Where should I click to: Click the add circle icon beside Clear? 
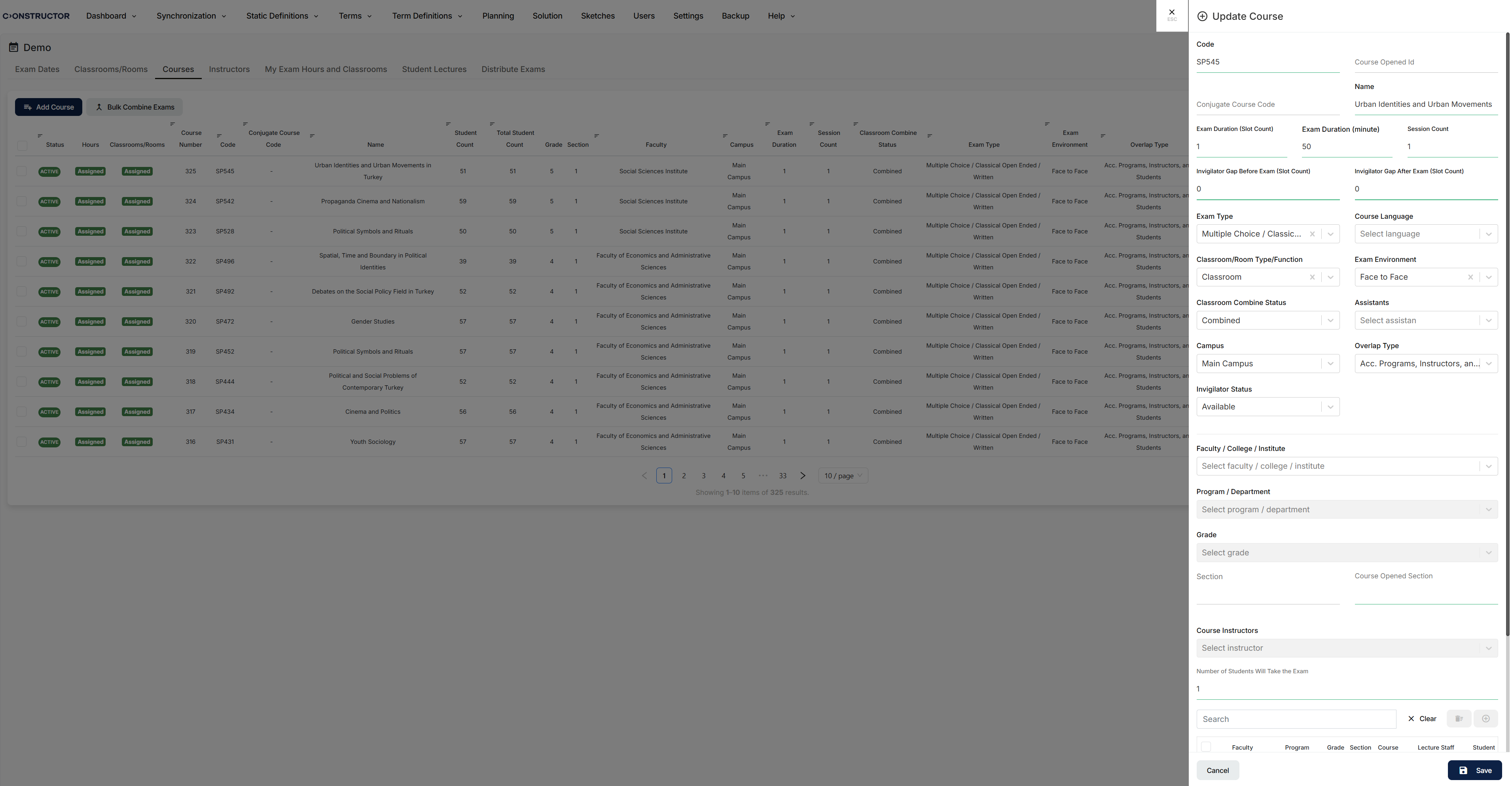click(x=1485, y=718)
